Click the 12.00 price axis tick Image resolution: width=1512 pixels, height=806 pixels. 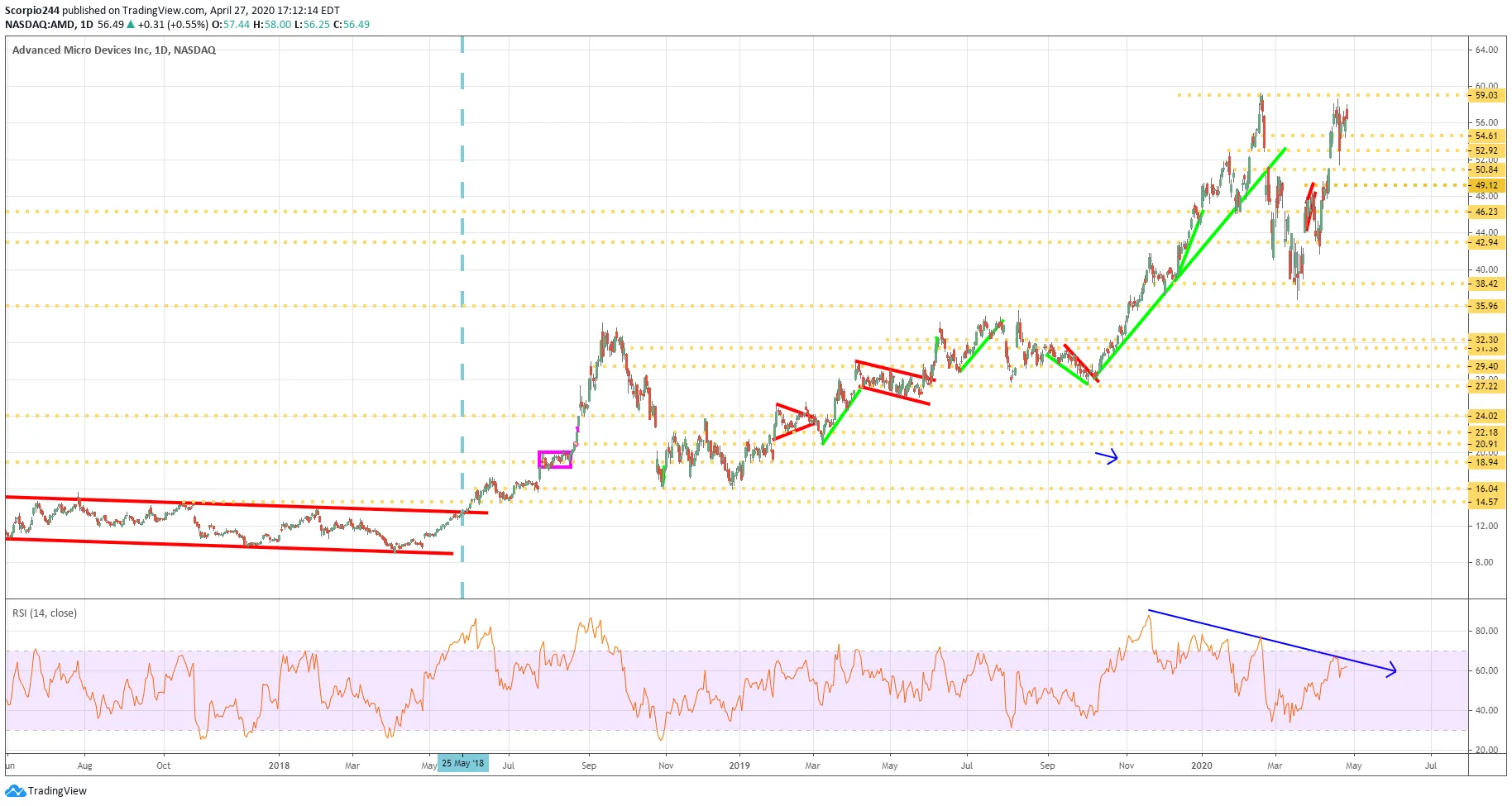(x=1486, y=526)
